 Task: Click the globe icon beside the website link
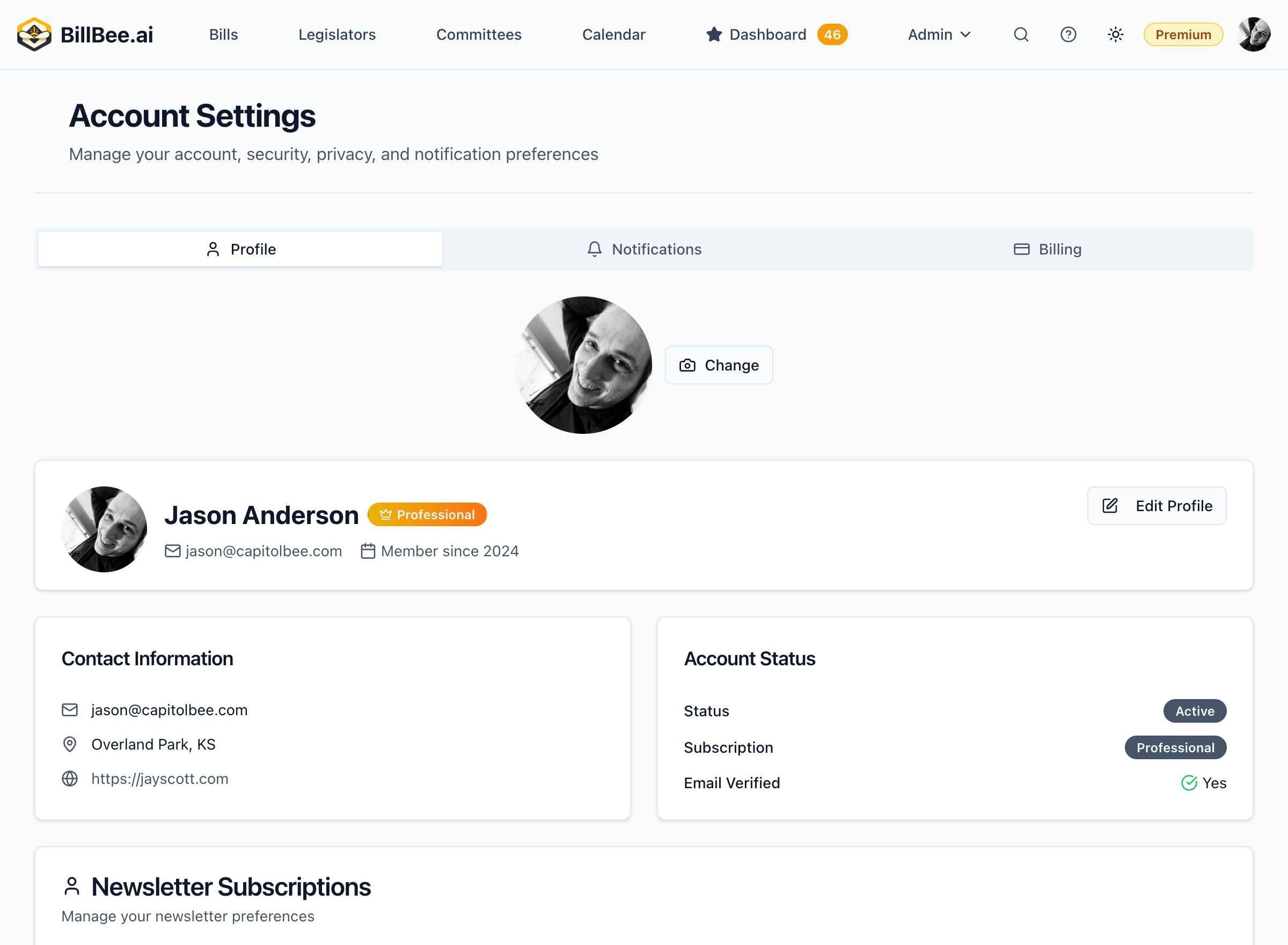click(x=70, y=779)
